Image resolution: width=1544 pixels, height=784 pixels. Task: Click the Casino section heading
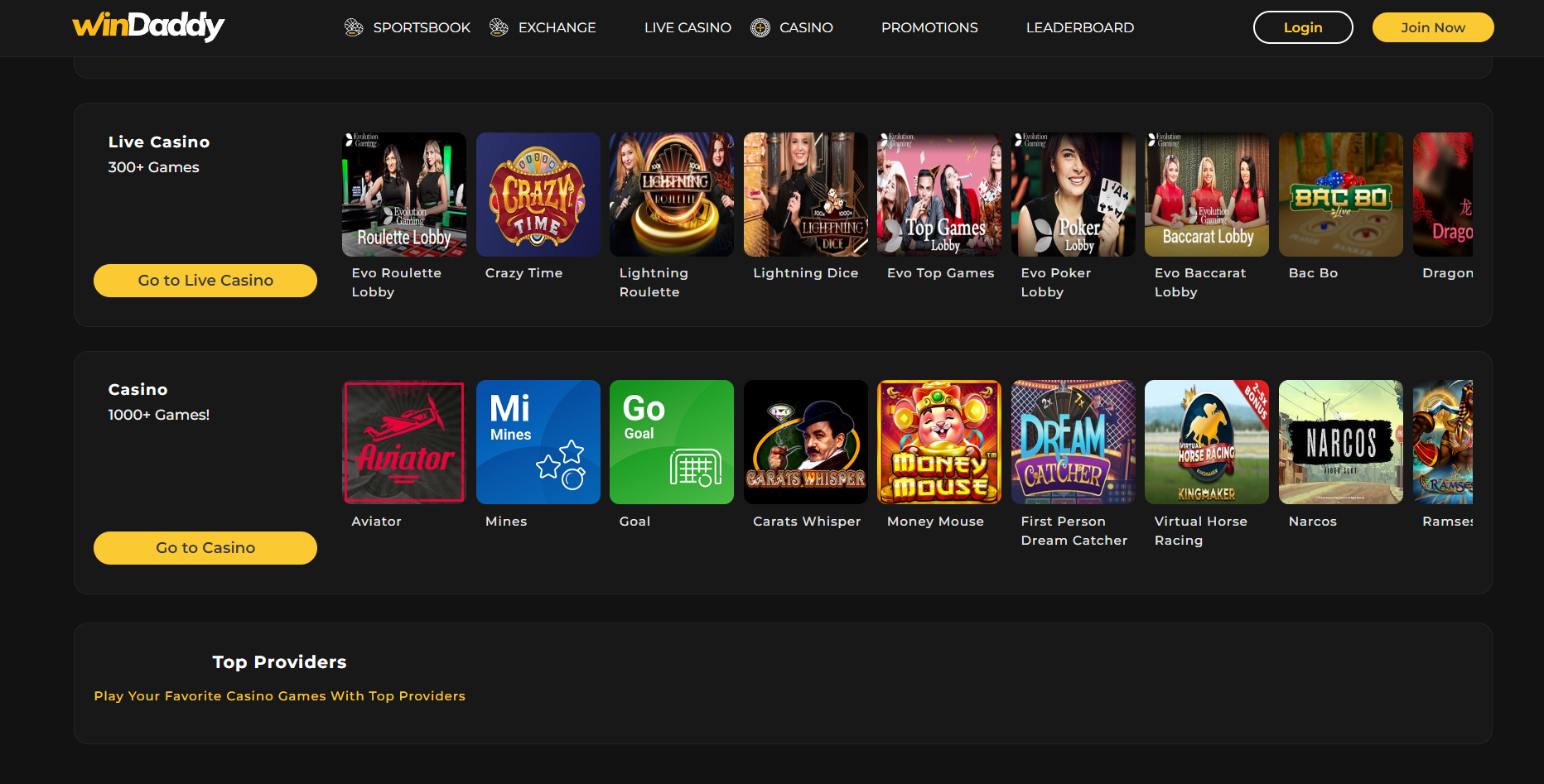(x=138, y=390)
